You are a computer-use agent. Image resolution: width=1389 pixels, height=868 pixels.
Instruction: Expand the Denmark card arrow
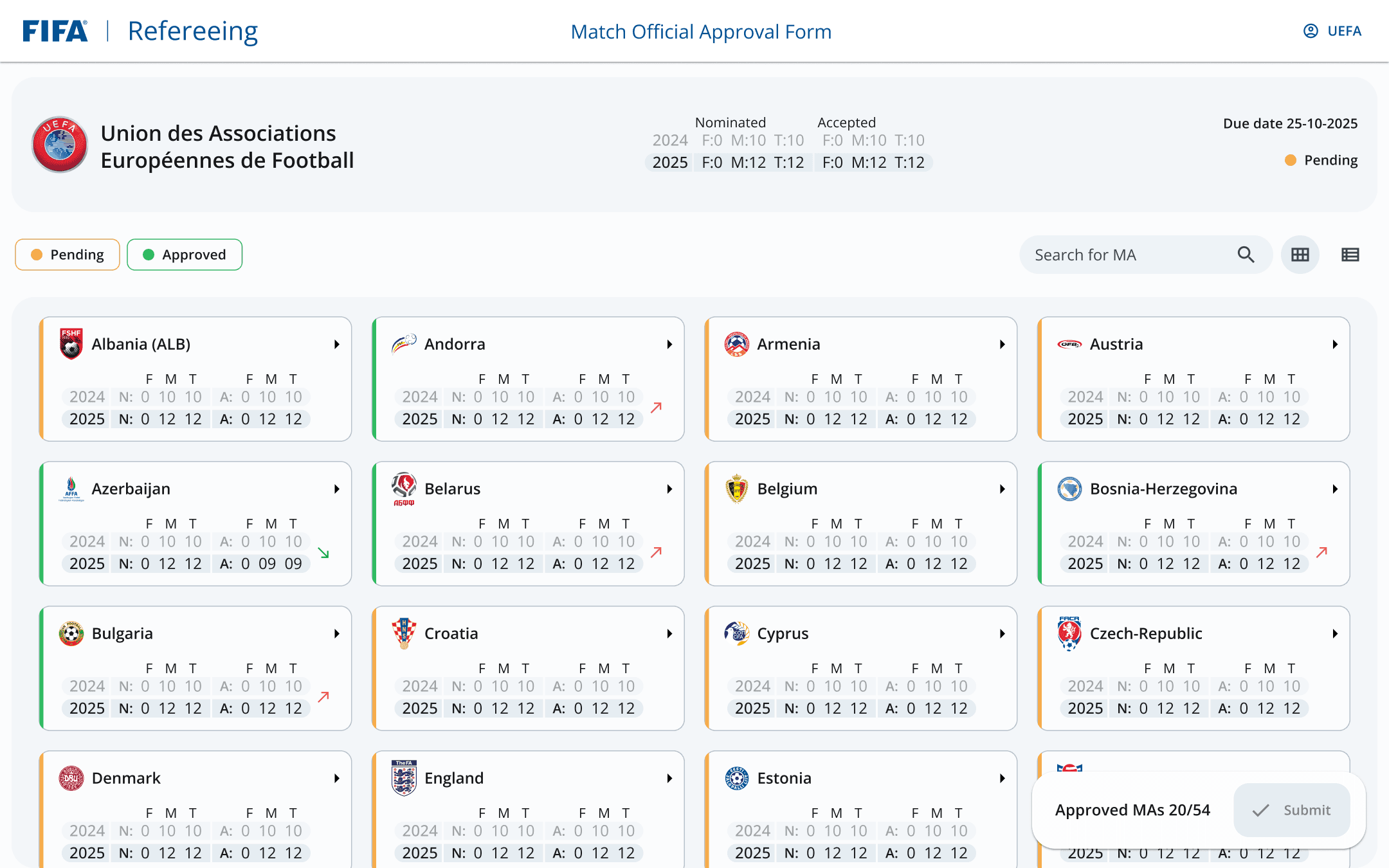[336, 779]
